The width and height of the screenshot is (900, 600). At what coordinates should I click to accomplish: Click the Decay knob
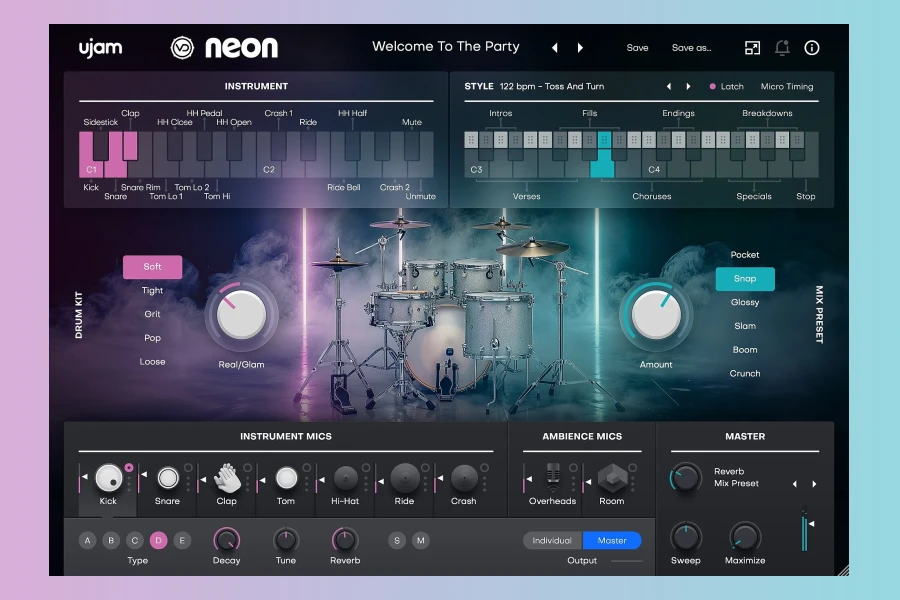pos(227,540)
